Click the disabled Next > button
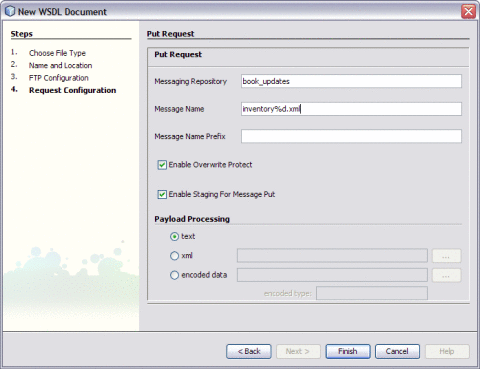The width and height of the screenshot is (480, 369). pyautogui.click(x=298, y=351)
